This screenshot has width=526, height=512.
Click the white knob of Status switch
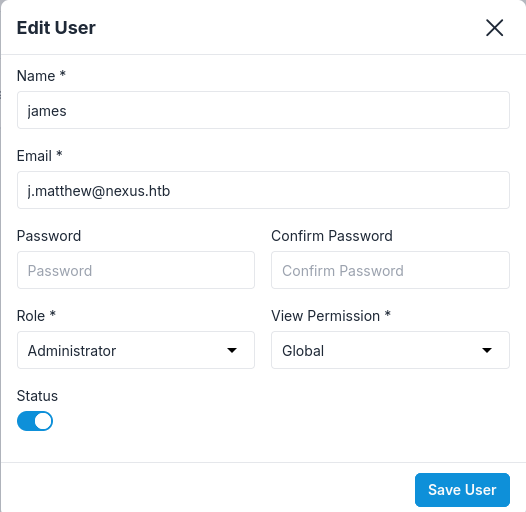pos(43,421)
